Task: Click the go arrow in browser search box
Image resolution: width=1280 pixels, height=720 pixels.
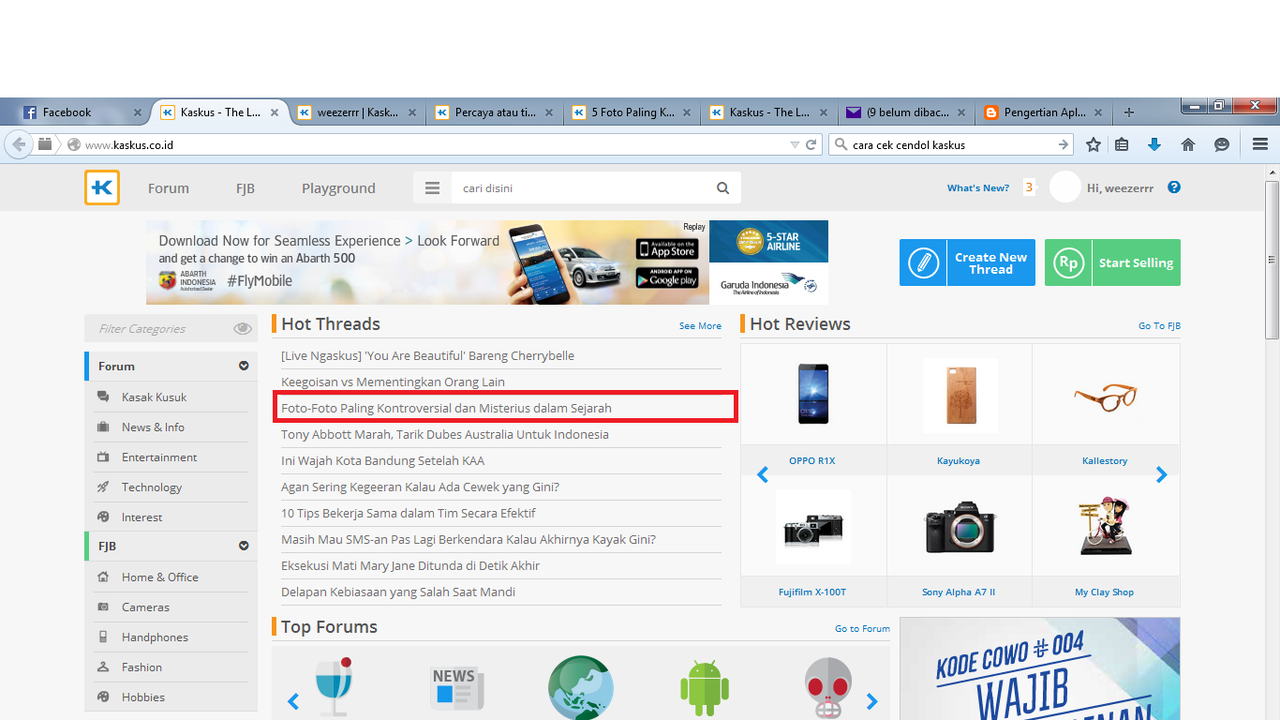Action: click(x=1064, y=144)
